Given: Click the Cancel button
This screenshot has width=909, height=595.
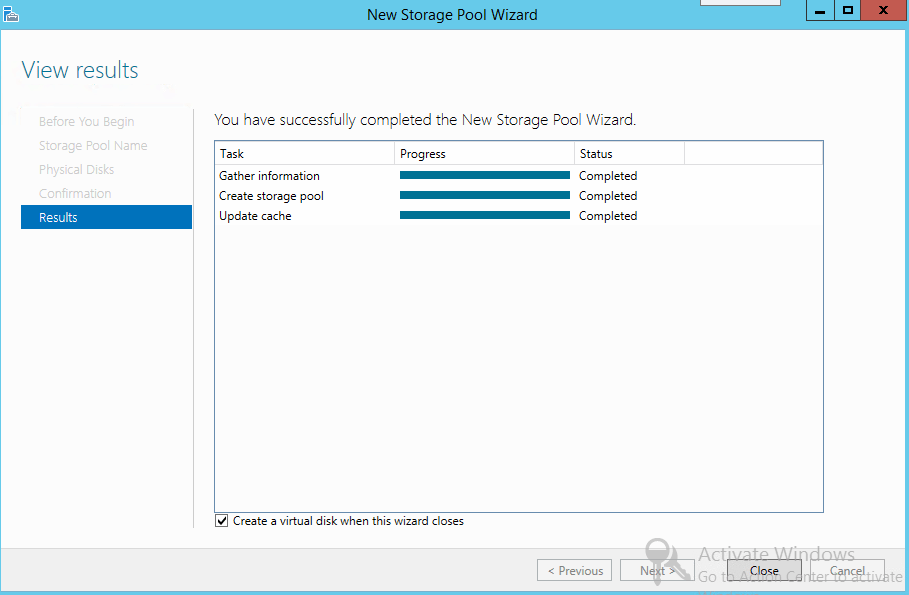Looking at the screenshot, I should (848, 570).
